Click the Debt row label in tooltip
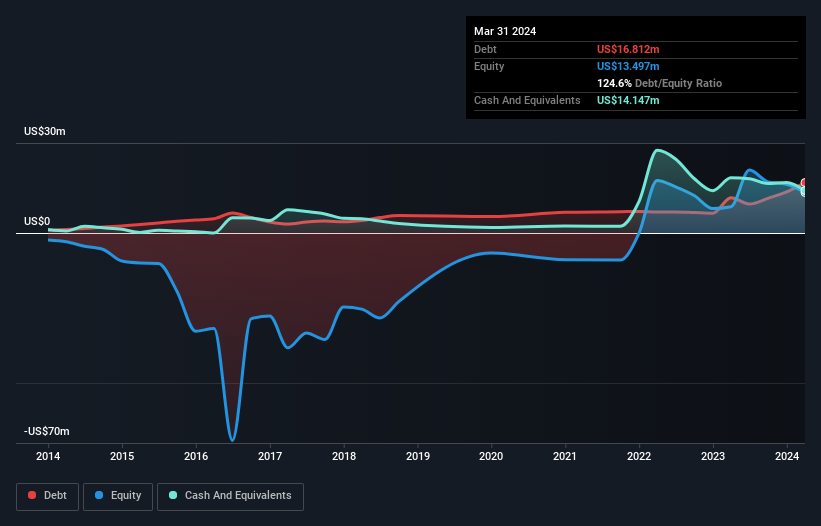 click(x=485, y=49)
